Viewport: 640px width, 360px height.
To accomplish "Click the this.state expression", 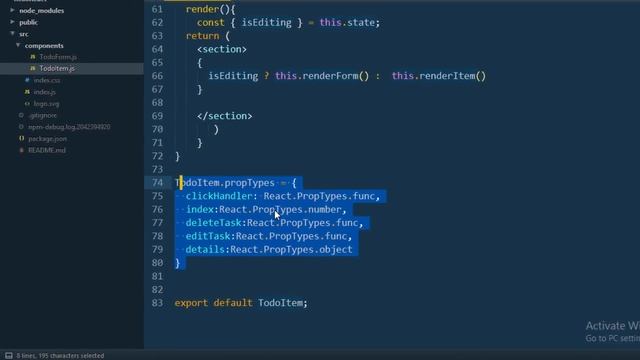I will 348,22.
